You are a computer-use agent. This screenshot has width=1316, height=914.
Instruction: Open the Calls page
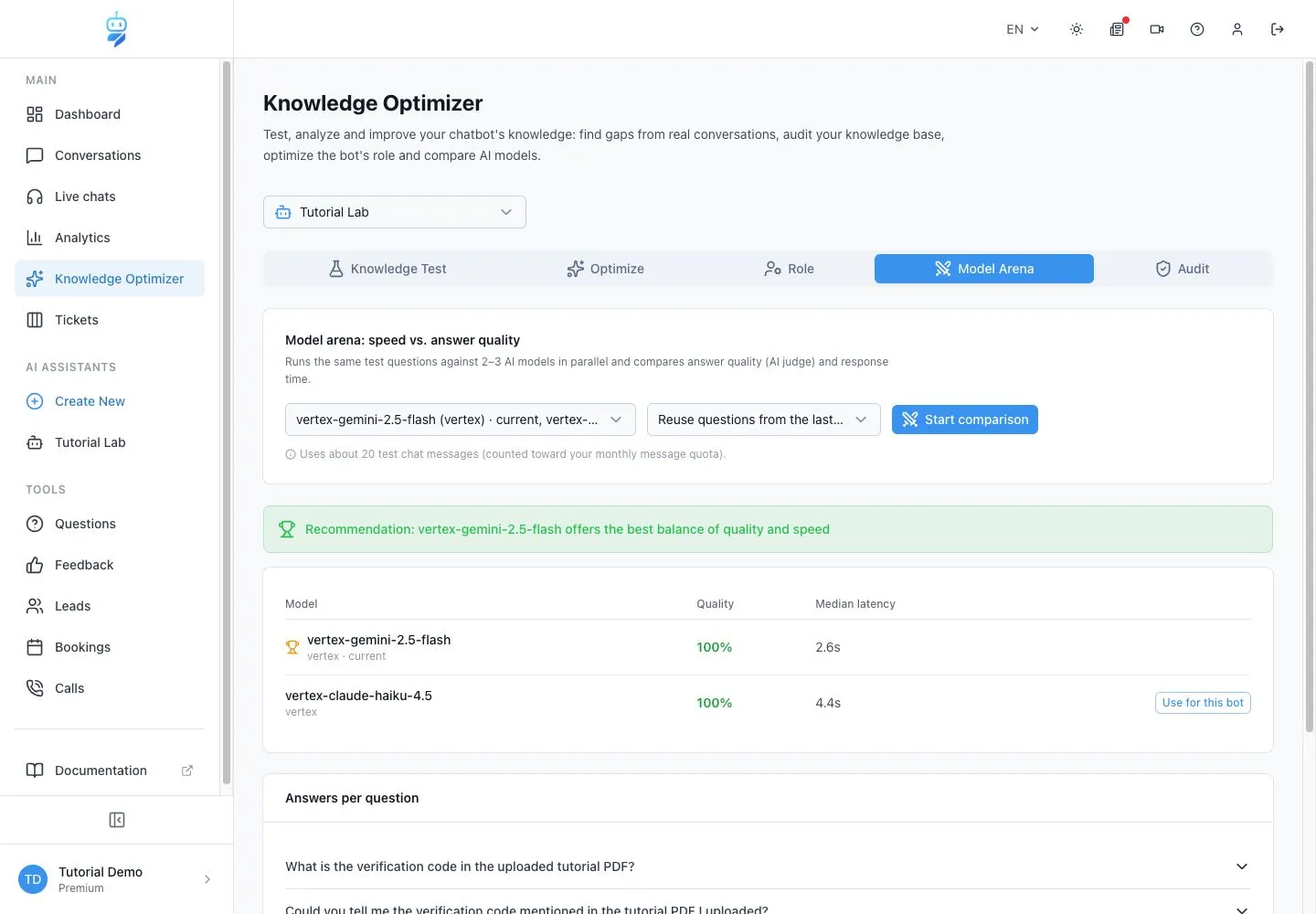click(110, 688)
